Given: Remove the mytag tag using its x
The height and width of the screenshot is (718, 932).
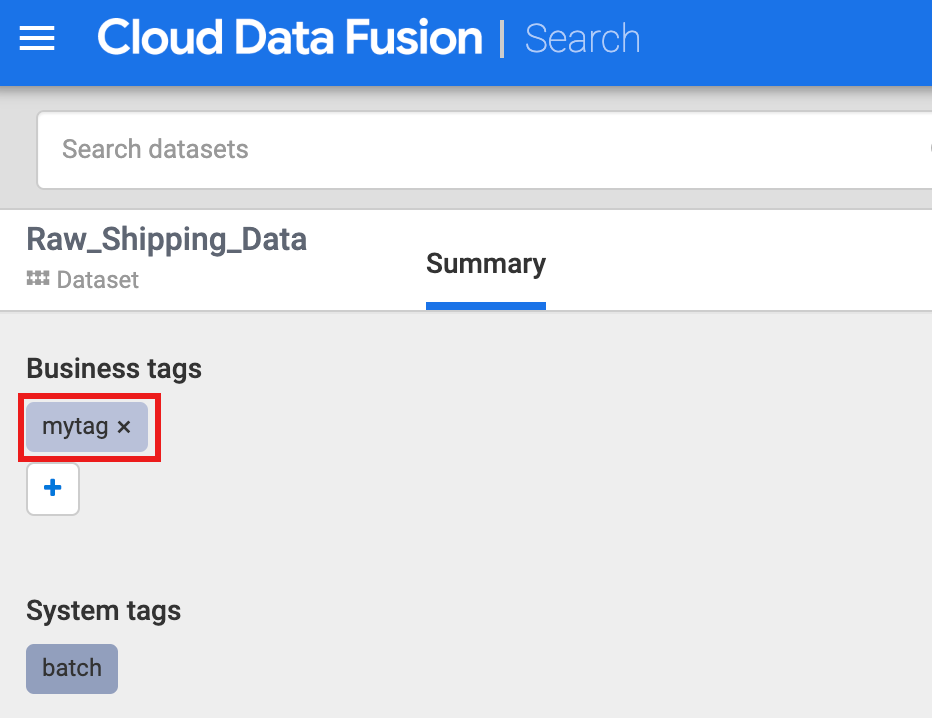Looking at the screenshot, I should [124, 427].
